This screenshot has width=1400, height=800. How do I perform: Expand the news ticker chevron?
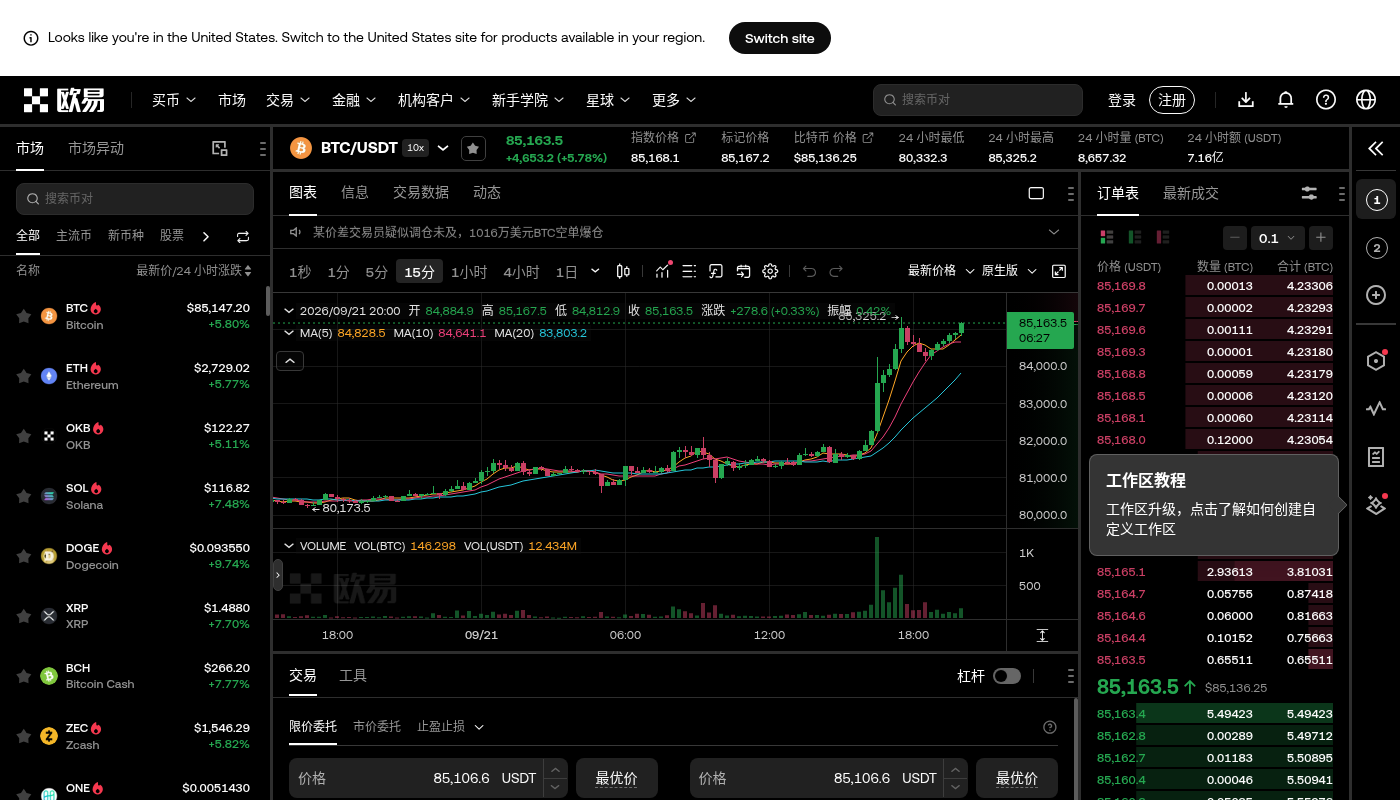tap(1053, 232)
